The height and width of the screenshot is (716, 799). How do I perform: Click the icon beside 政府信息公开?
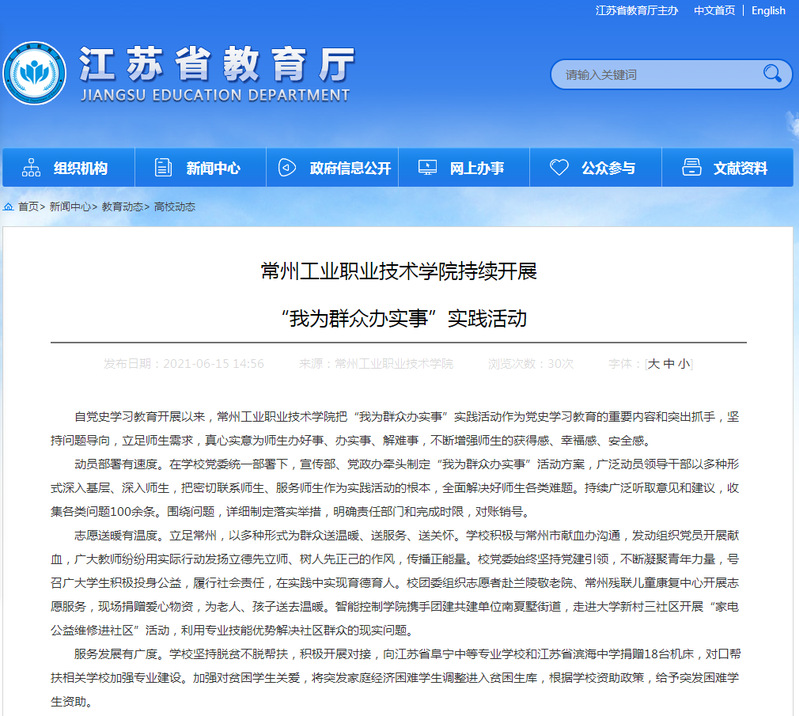(x=287, y=168)
